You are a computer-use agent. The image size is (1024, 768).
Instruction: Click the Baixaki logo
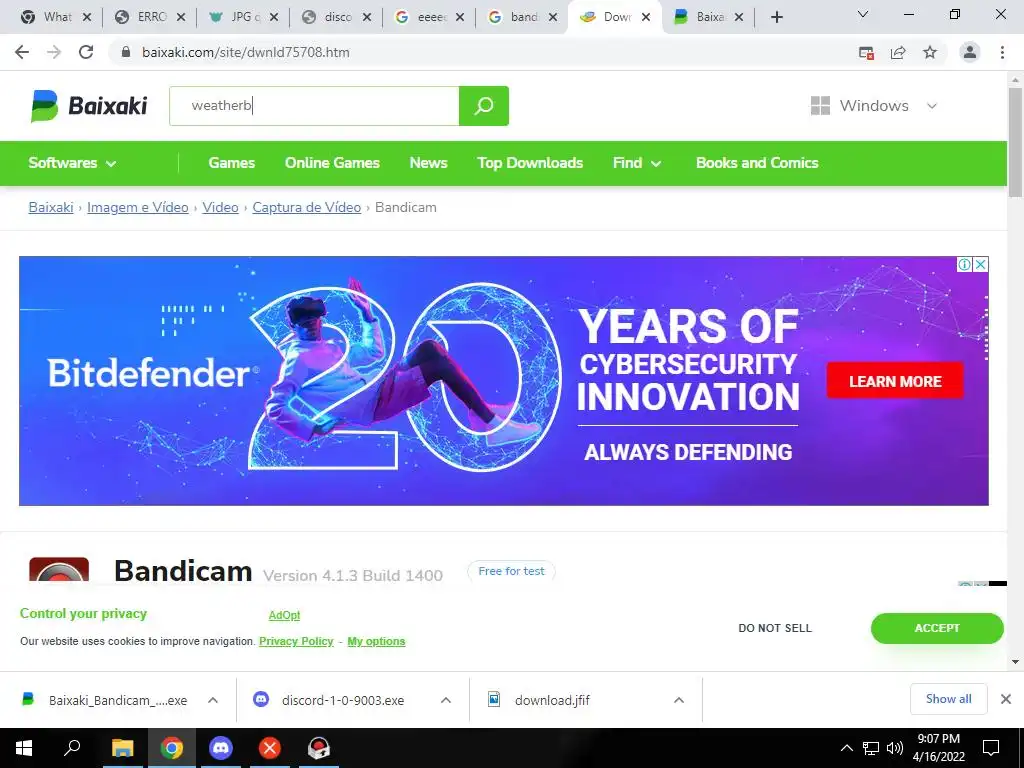(x=89, y=106)
